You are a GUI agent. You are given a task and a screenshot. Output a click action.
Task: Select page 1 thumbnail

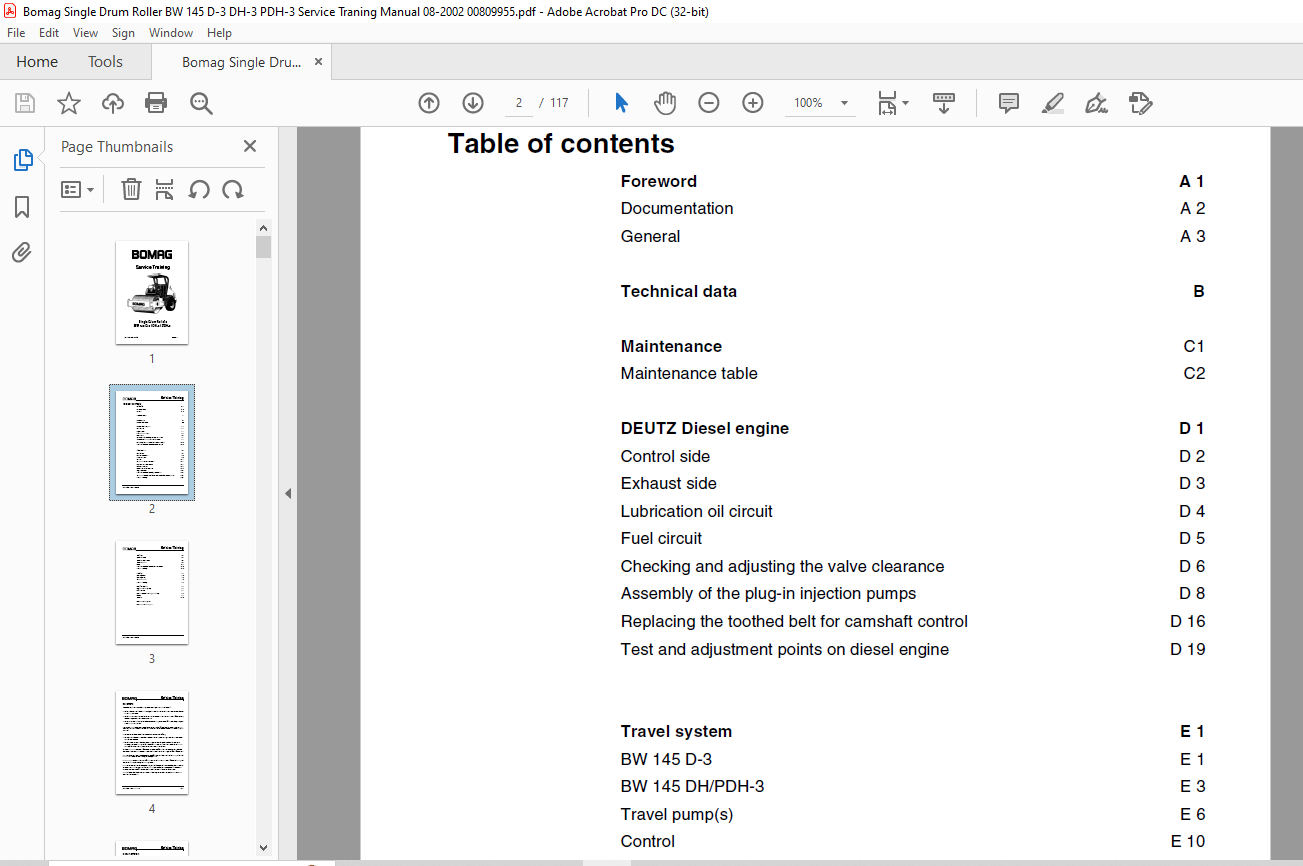(152, 293)
